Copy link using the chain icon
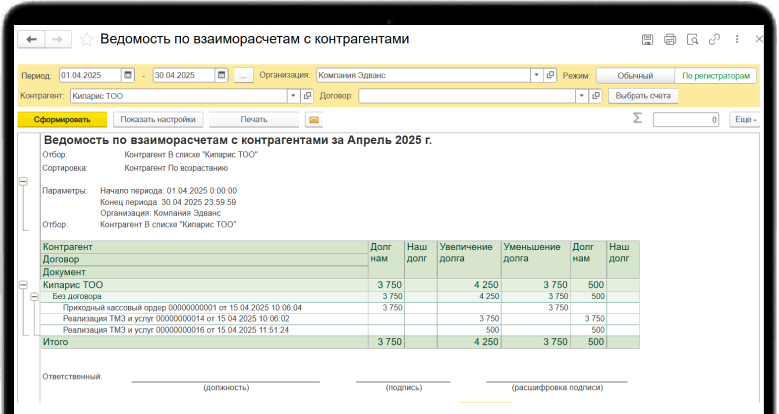 coord(714,40)
